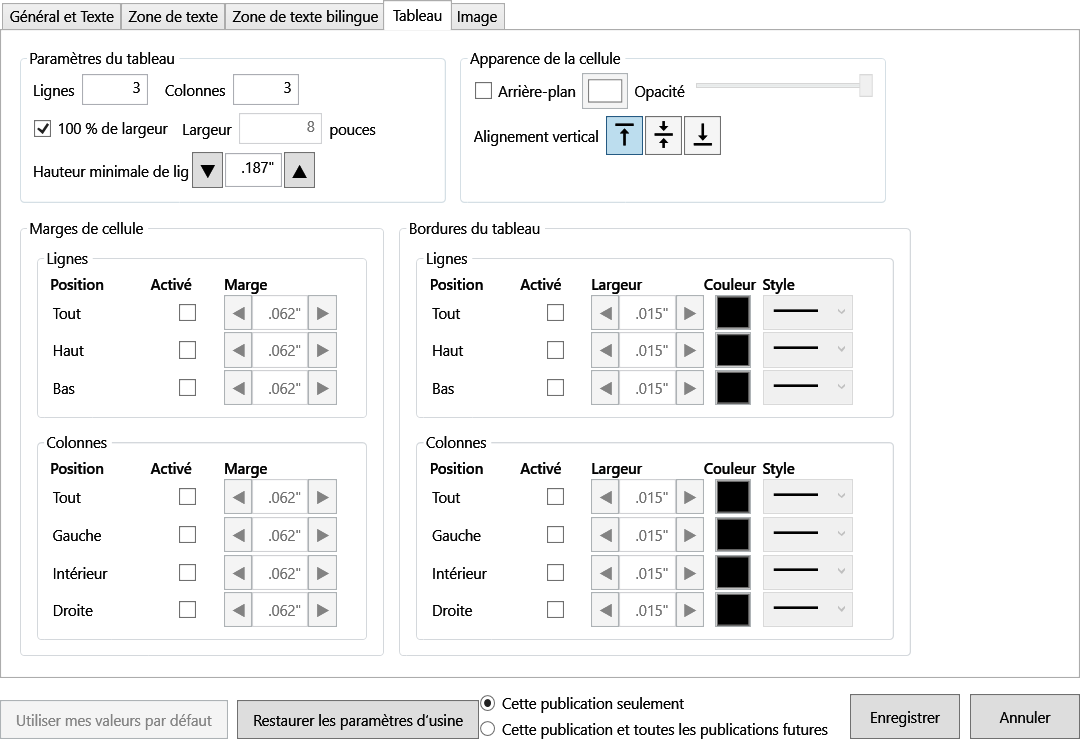
Task: Decrease Gauche column margin value
Action: click(238, 535)
